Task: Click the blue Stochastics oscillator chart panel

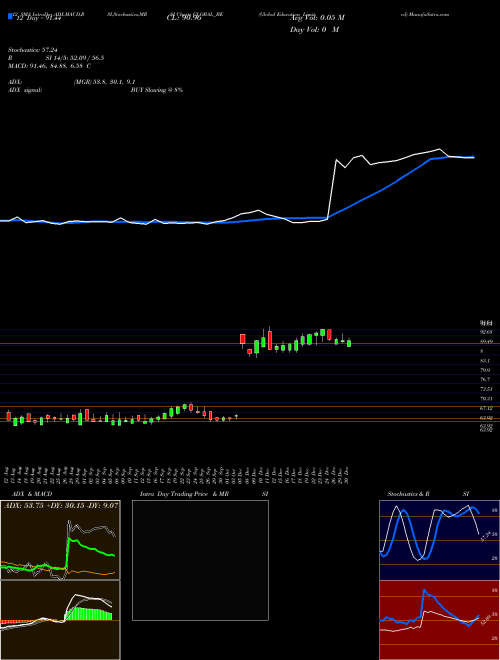Action: point(439,540)
